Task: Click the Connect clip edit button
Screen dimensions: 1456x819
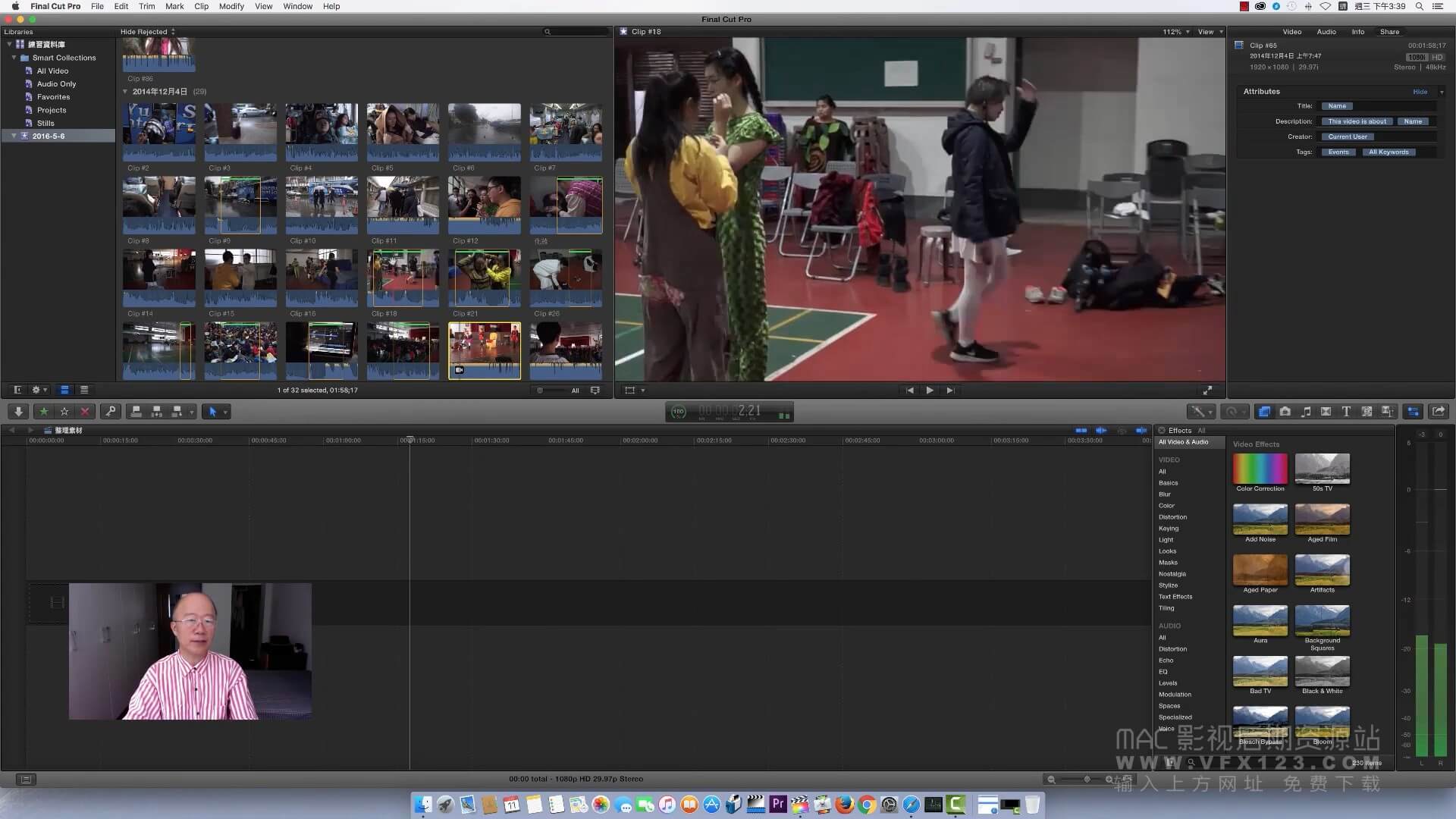Action: point(136,411)
